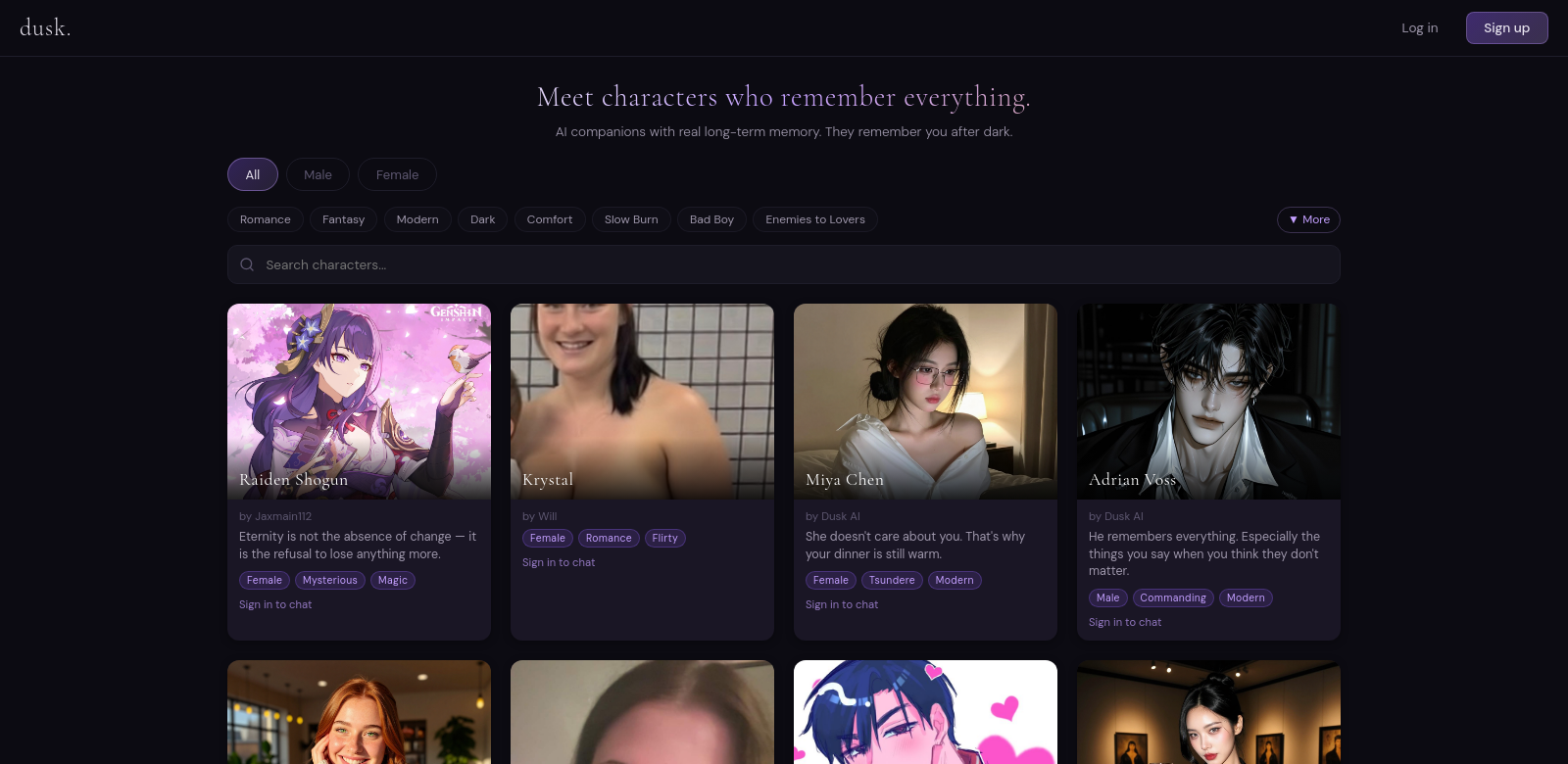Click the Male tag on Adrian Voss's card

tap(1108, 597)
